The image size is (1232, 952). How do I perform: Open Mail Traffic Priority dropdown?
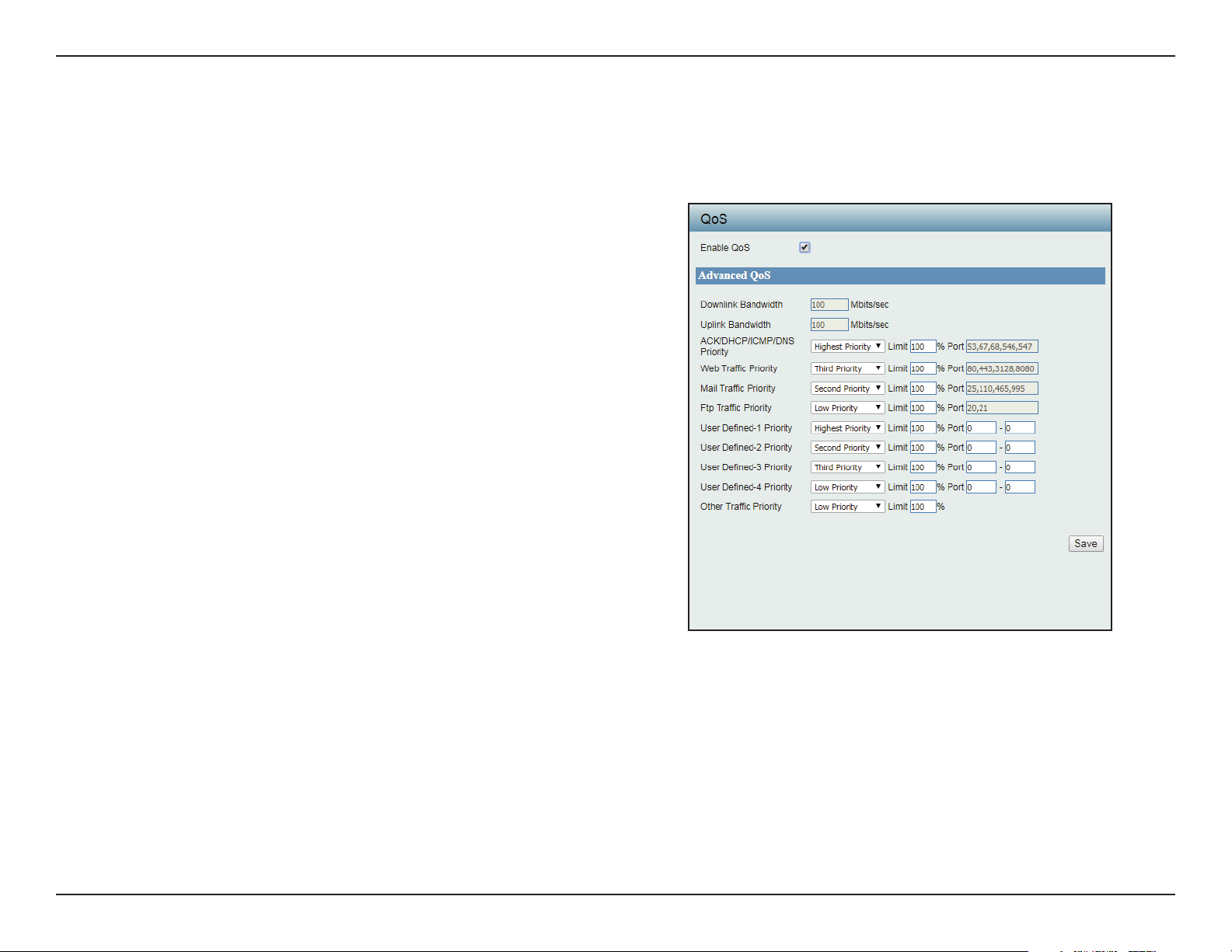click(x=847, y=389)
